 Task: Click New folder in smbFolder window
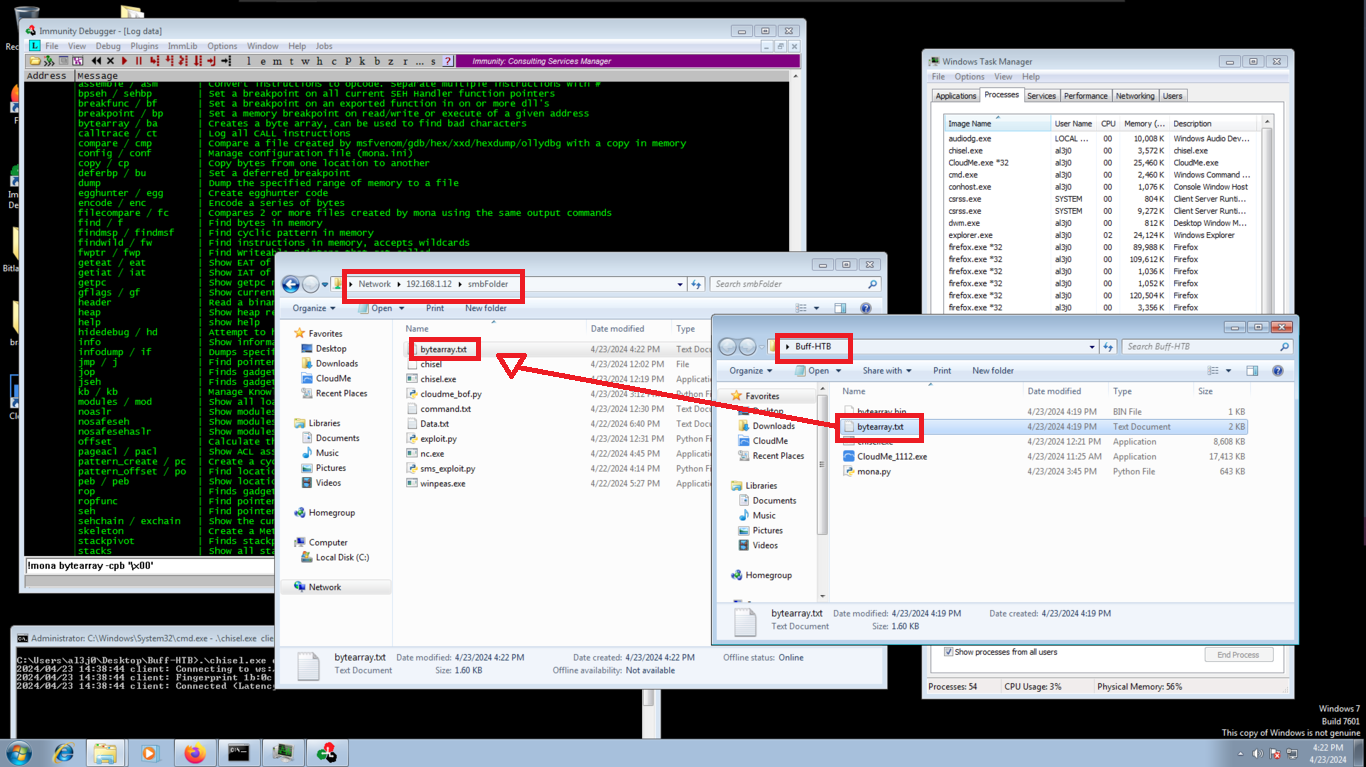[486, 308]
